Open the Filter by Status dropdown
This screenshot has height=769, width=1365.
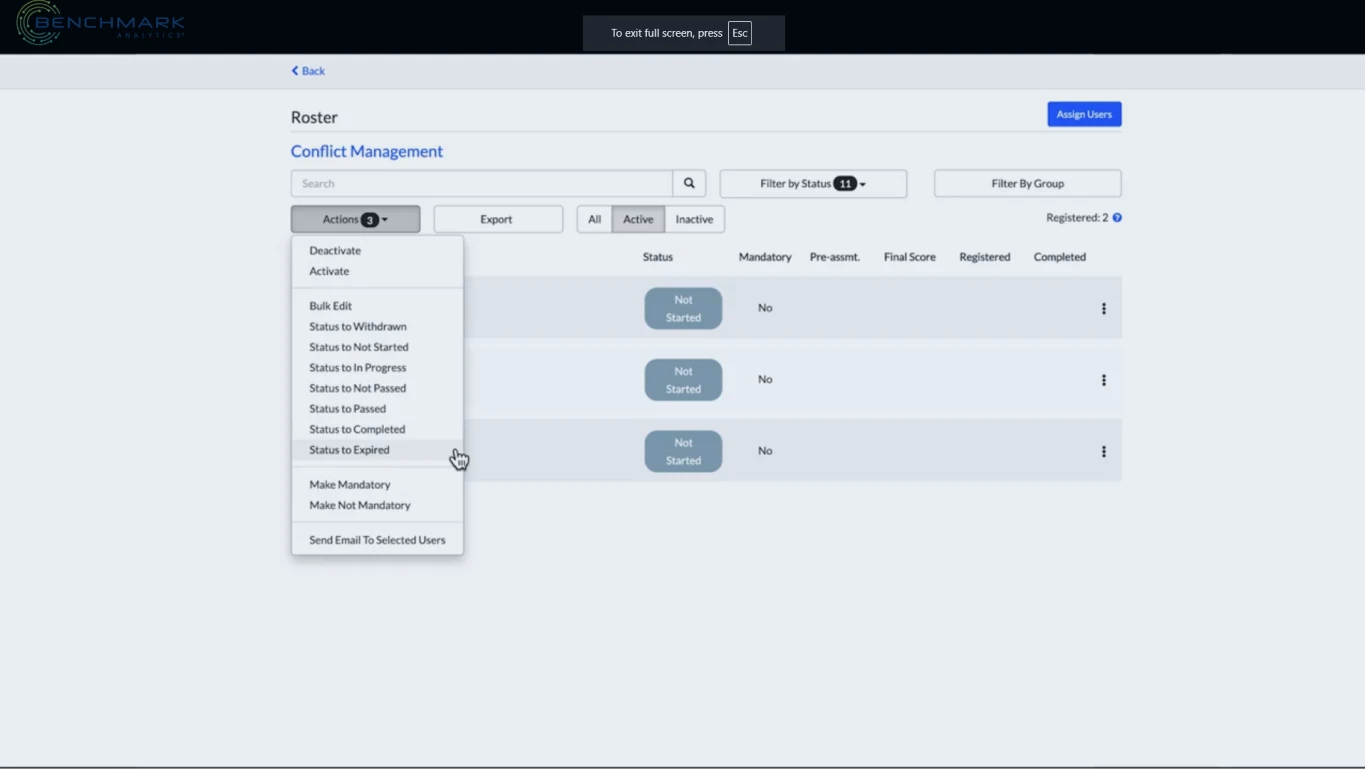point(813,183)
